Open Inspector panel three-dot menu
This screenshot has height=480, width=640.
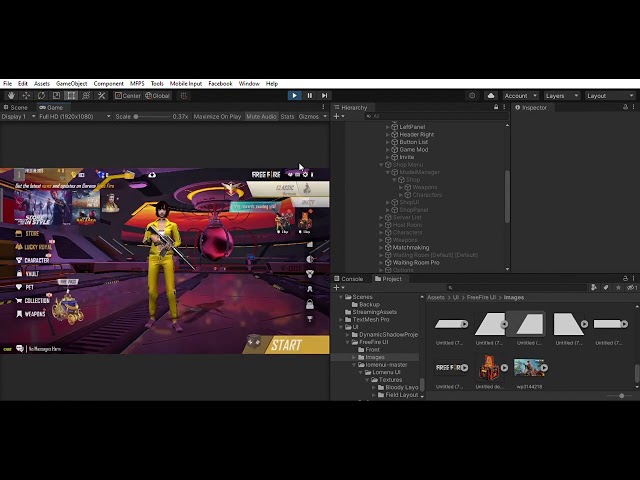click(633, 107)
